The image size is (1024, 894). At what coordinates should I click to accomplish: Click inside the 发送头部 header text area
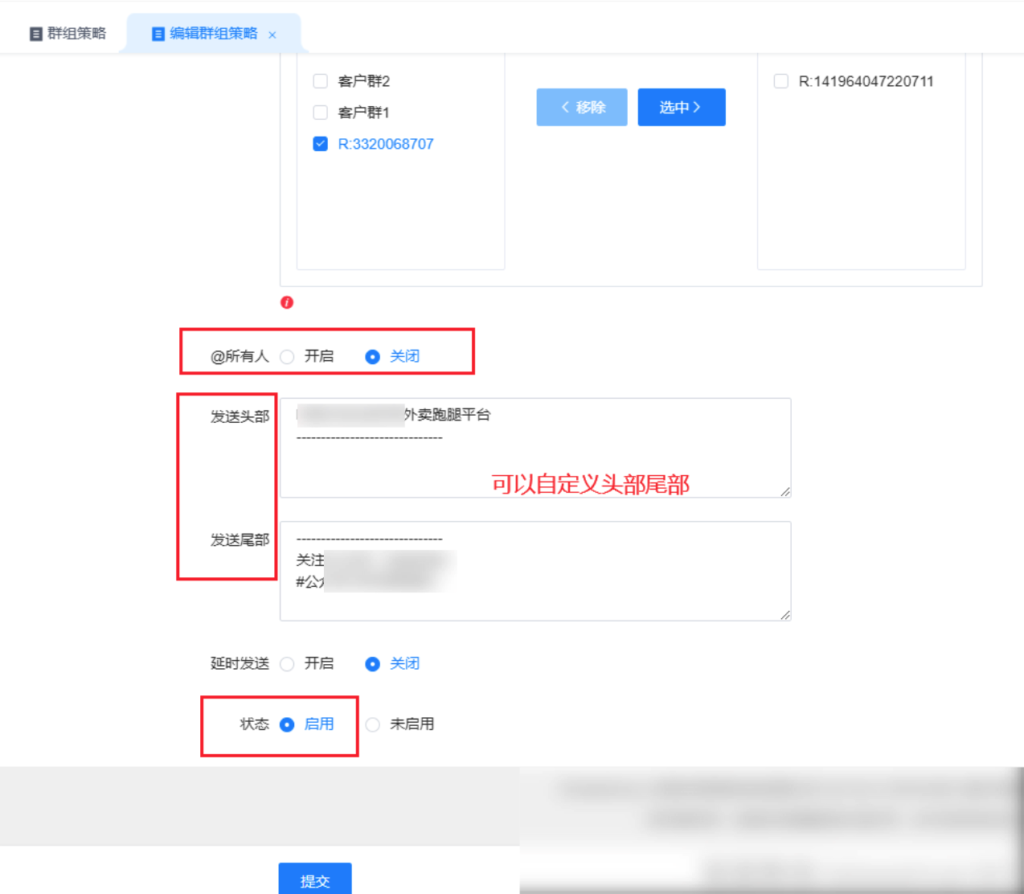tap(536, 447)
